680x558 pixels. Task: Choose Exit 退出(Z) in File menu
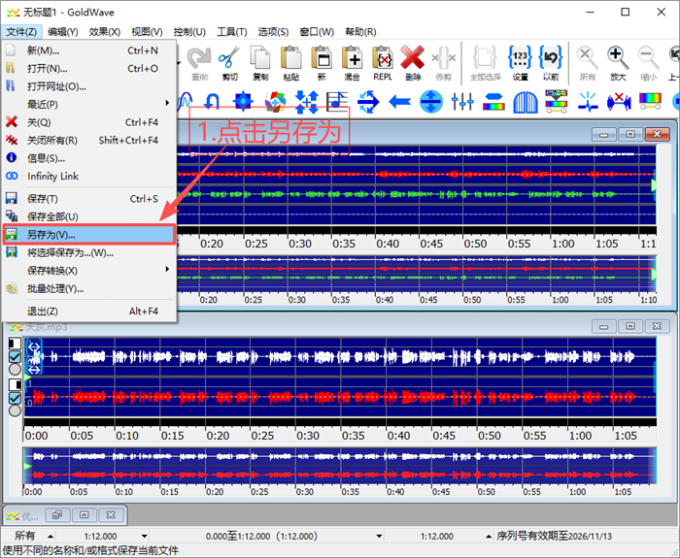point(89,311)
